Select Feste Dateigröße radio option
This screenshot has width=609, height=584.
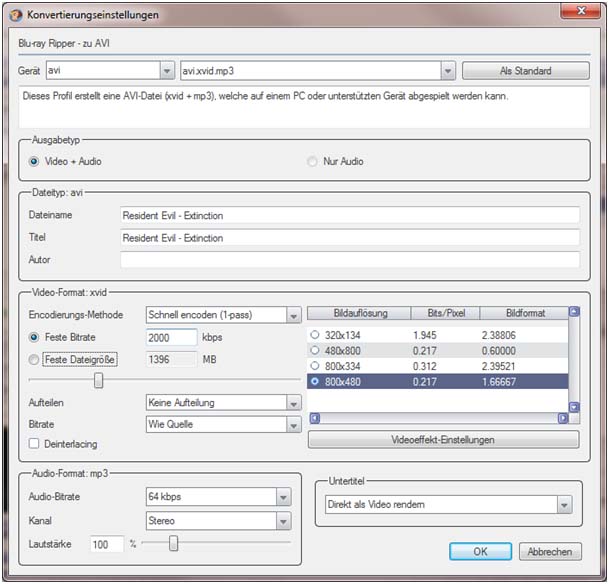(35, 359)
